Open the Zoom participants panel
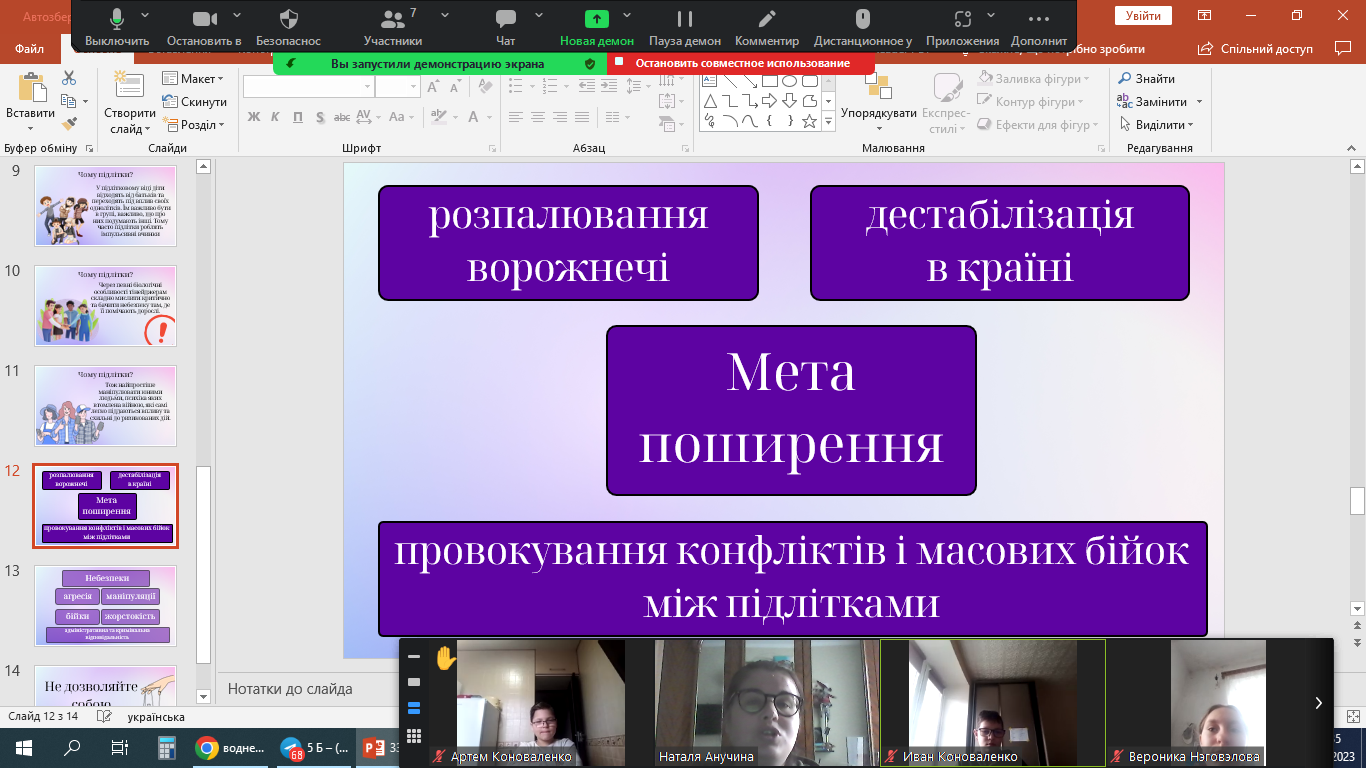 tap(391, 19)
